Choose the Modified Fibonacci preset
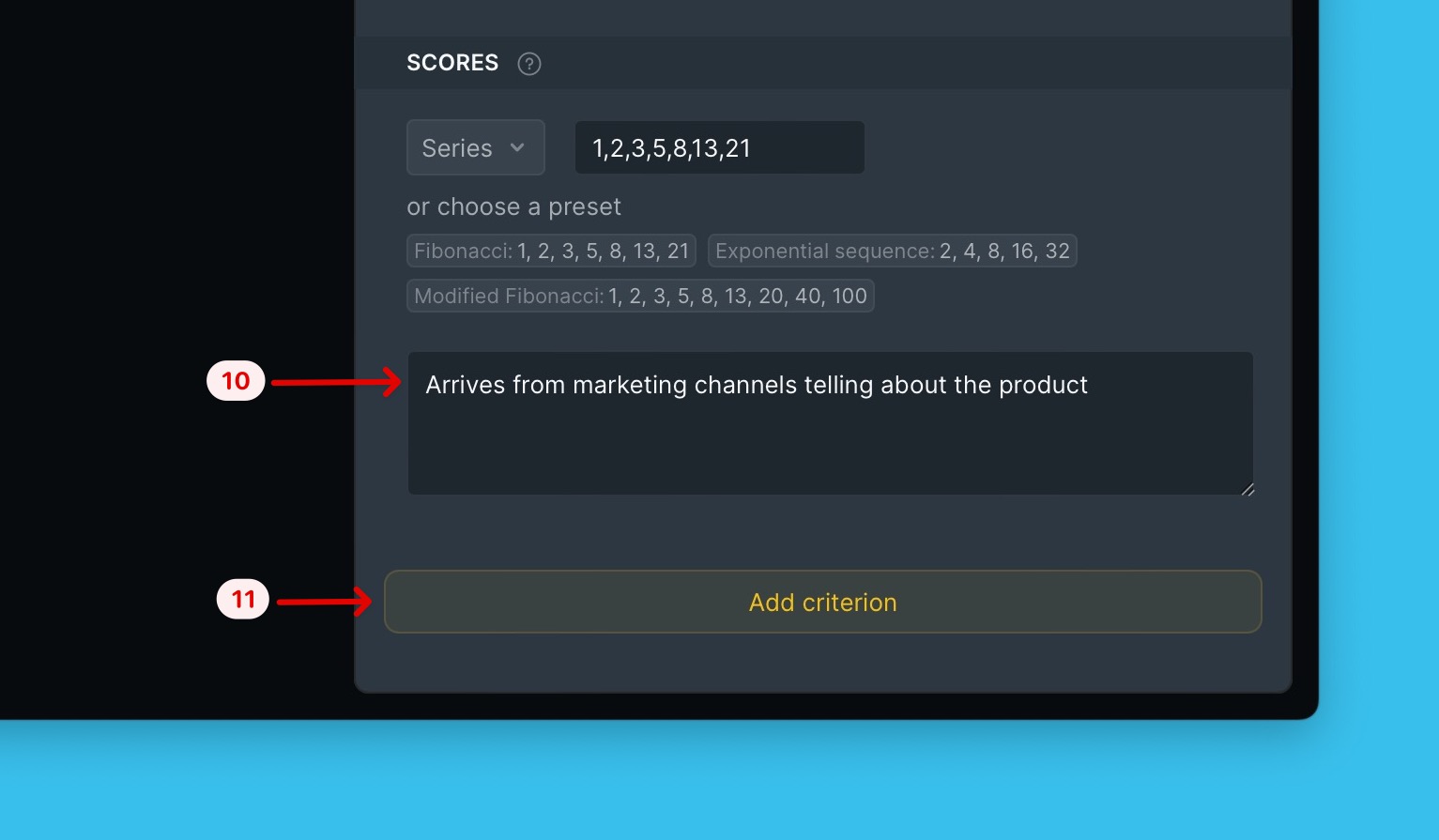Screen dimensions: 1439x840 [x=640, y=296]
